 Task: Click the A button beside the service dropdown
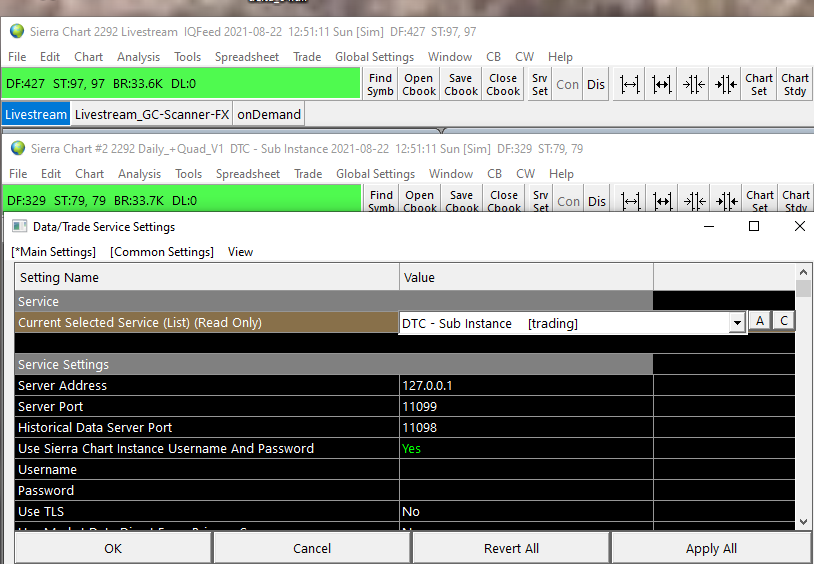(759, 321)
